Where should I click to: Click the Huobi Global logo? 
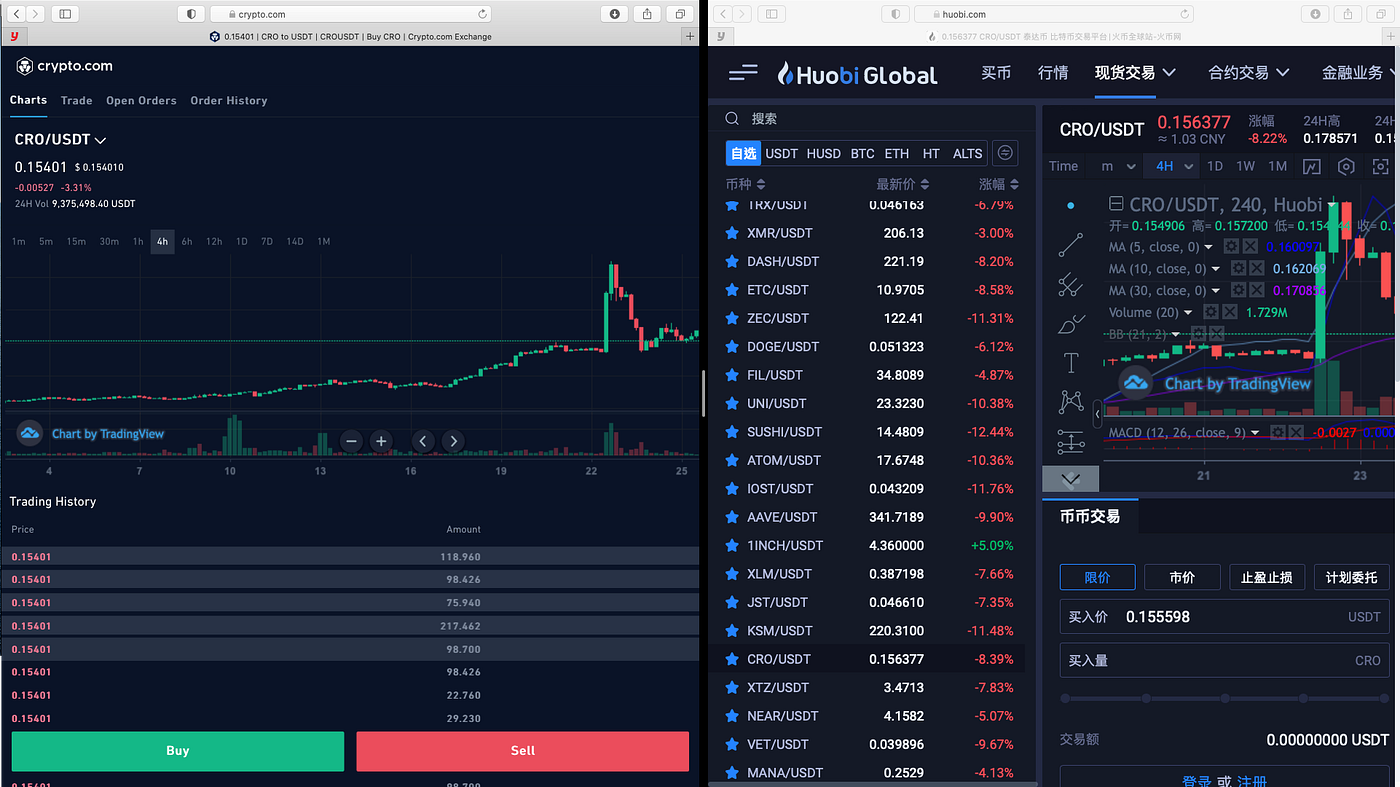(x=858, y=74)
